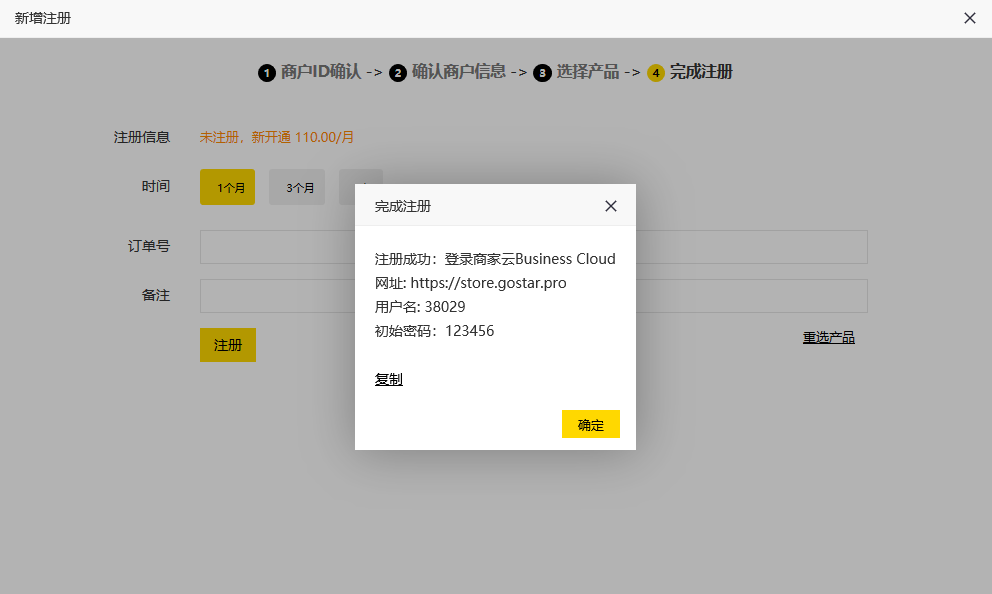This screenshot has height=594, width=992.
Task: Click the 确定 button
Action: click(590, 424)
